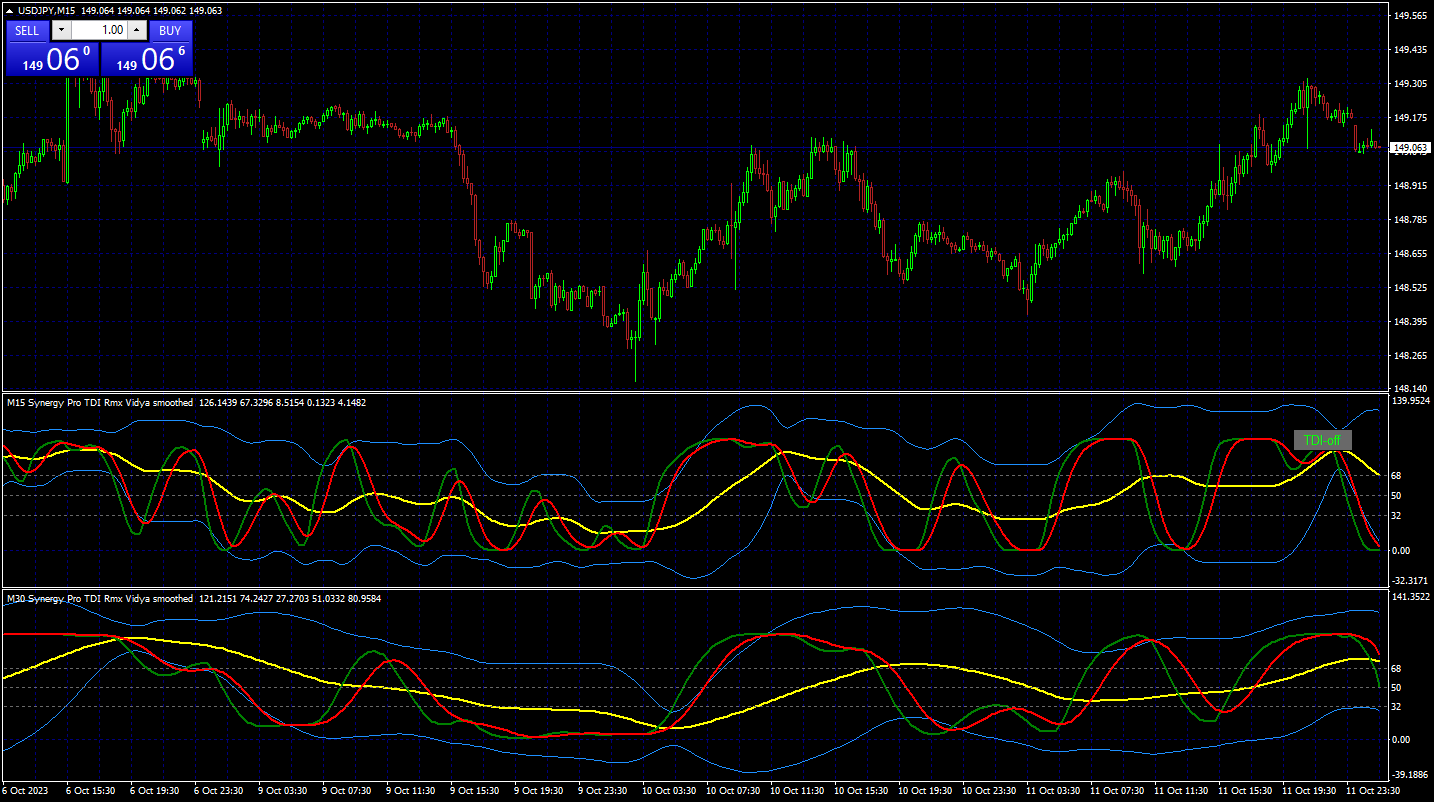Image resolution: width=1434 pixels, height=802 pixels.
Task: Click the 149.305 price scale value
Action: pyautogui.click(x=1410, y=84)
